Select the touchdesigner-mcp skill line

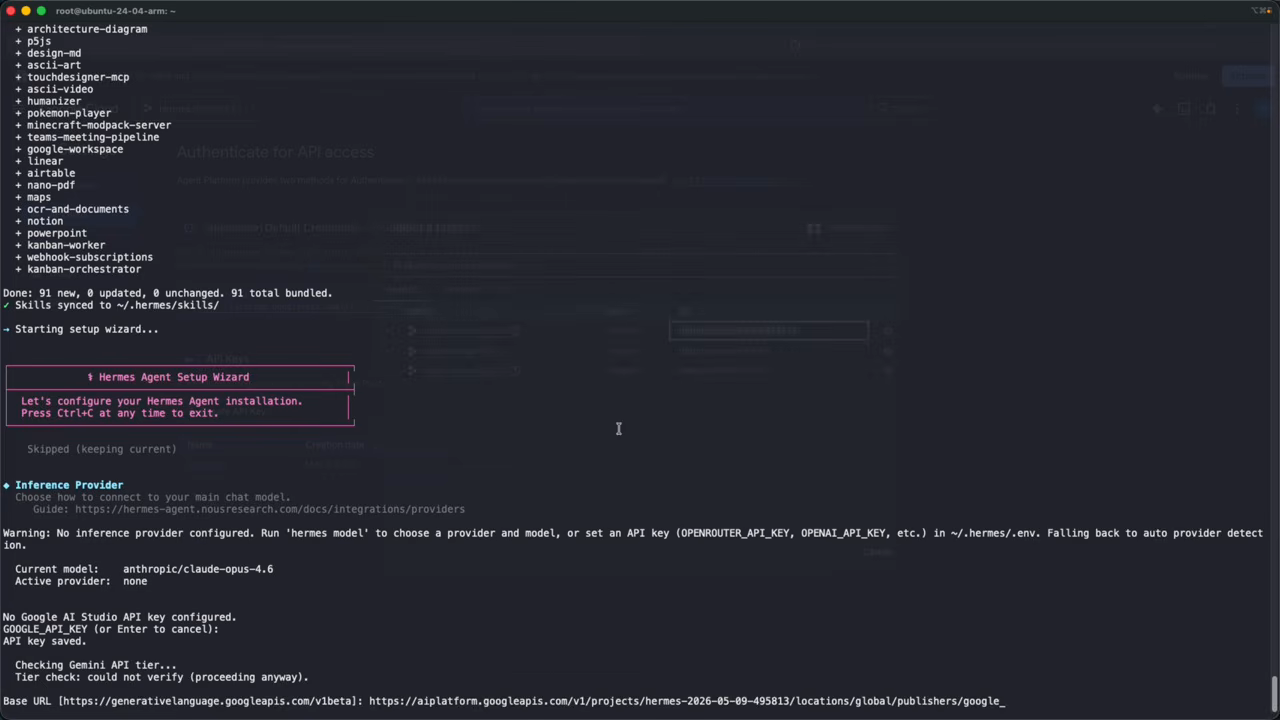click(72, 77)
